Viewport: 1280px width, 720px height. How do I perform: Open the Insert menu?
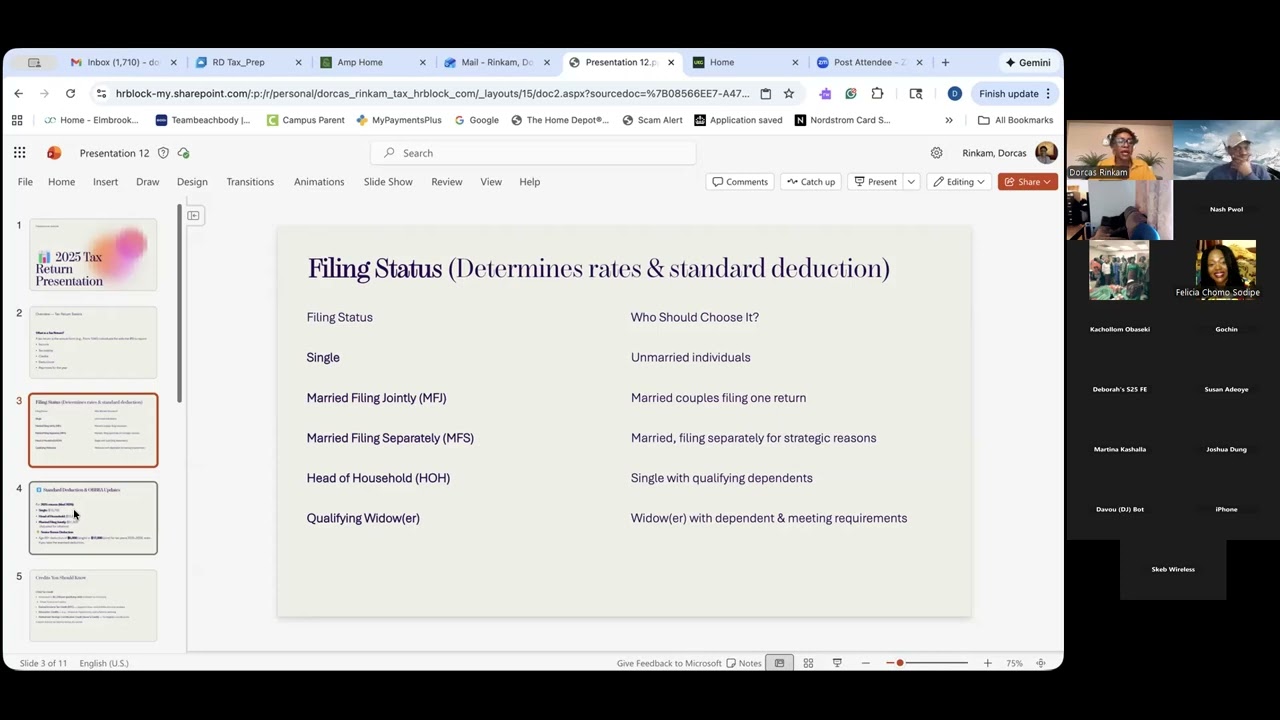(x=105, y=182)
